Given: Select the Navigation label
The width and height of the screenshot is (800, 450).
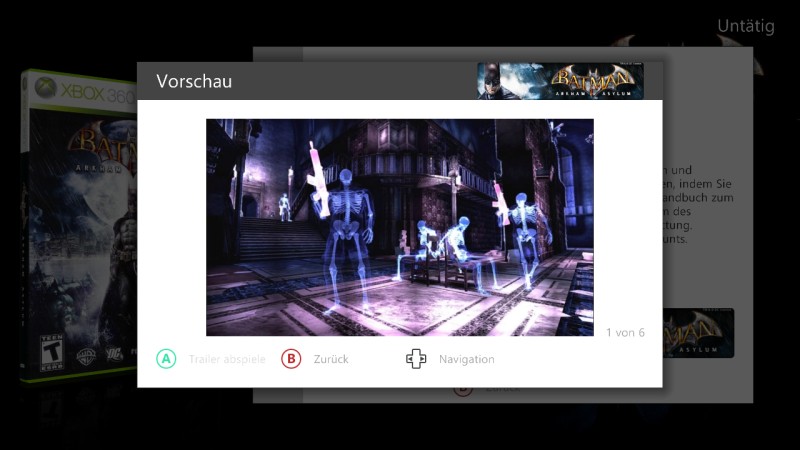Looking at the screenshot, I should (467, 359).
